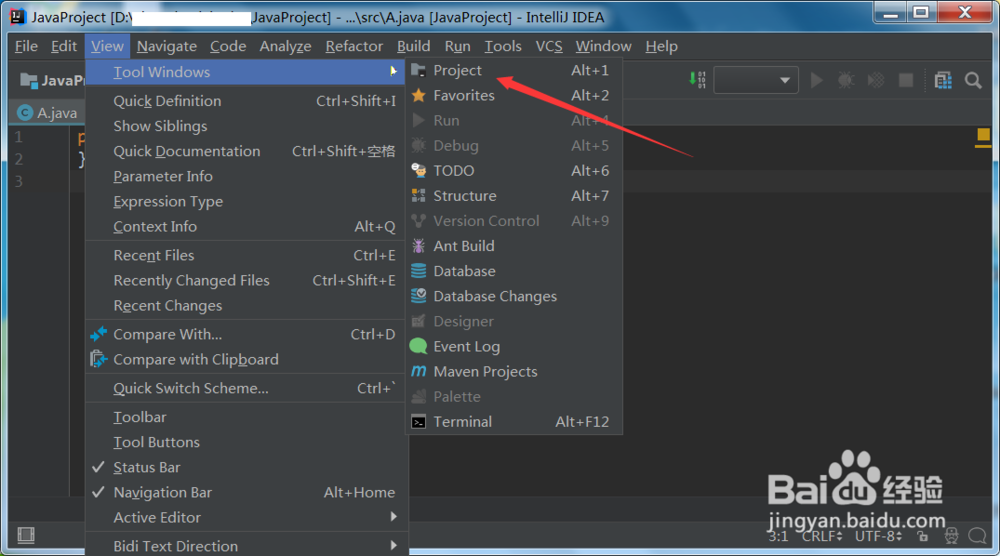Open the CRLF line separator selector
The image size is (1000, 556).
(823, 536)
